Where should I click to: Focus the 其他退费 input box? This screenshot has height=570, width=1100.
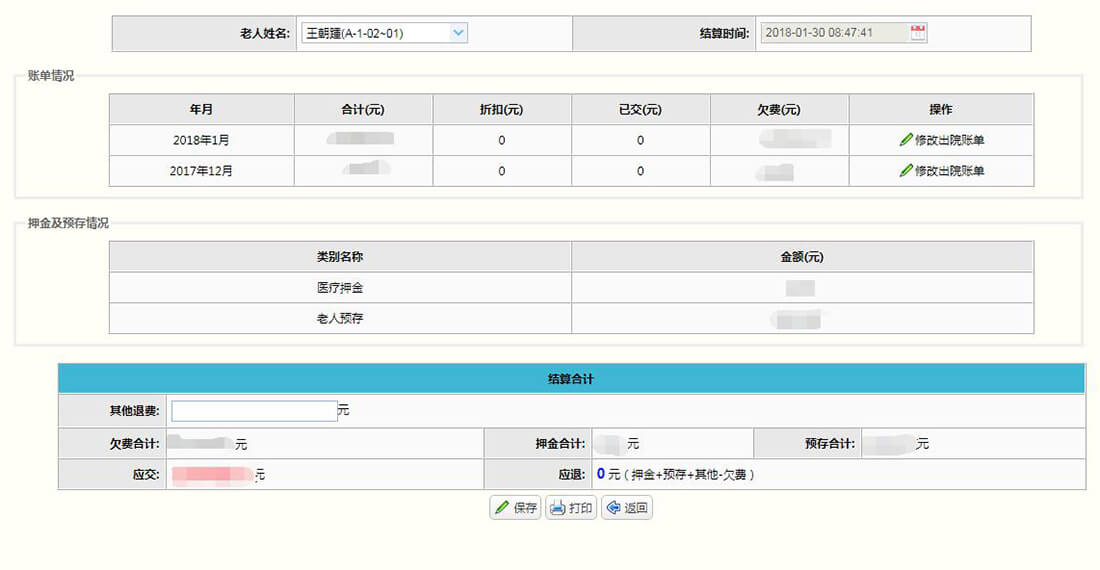pos(254,411)
